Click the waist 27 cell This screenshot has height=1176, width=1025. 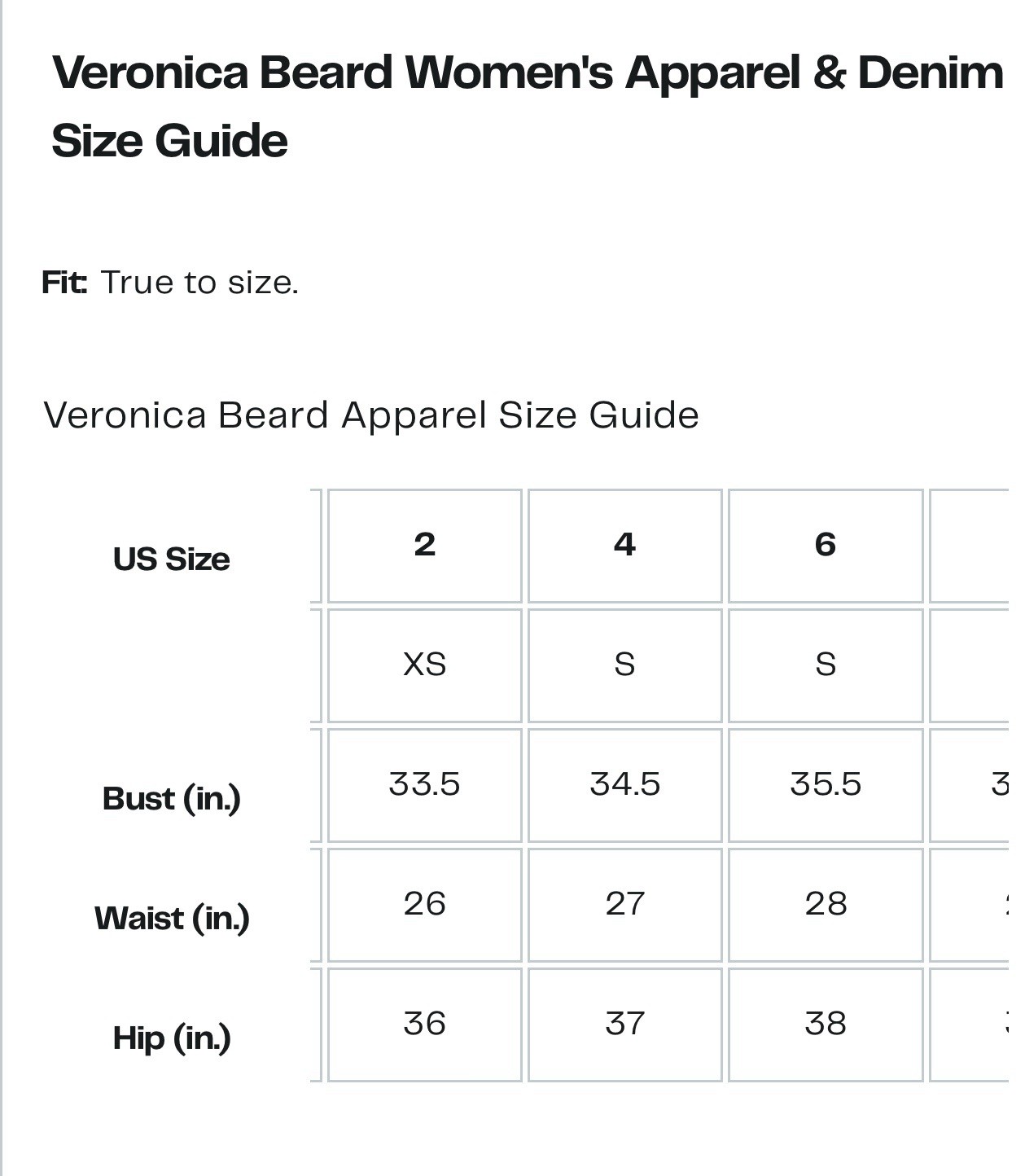pos(624,905)
